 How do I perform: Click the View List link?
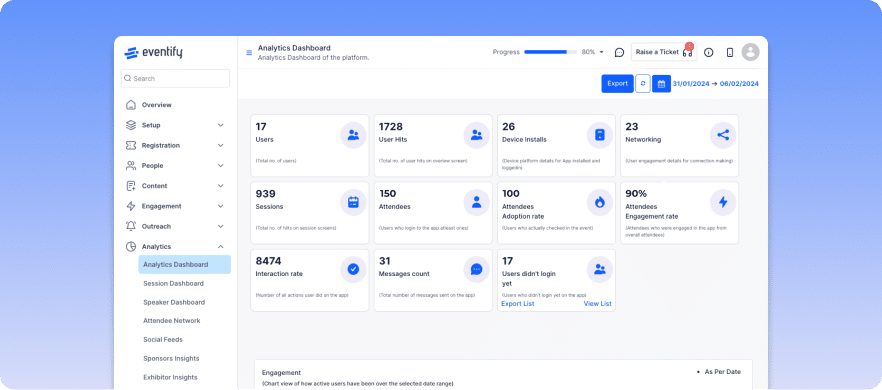597,304
